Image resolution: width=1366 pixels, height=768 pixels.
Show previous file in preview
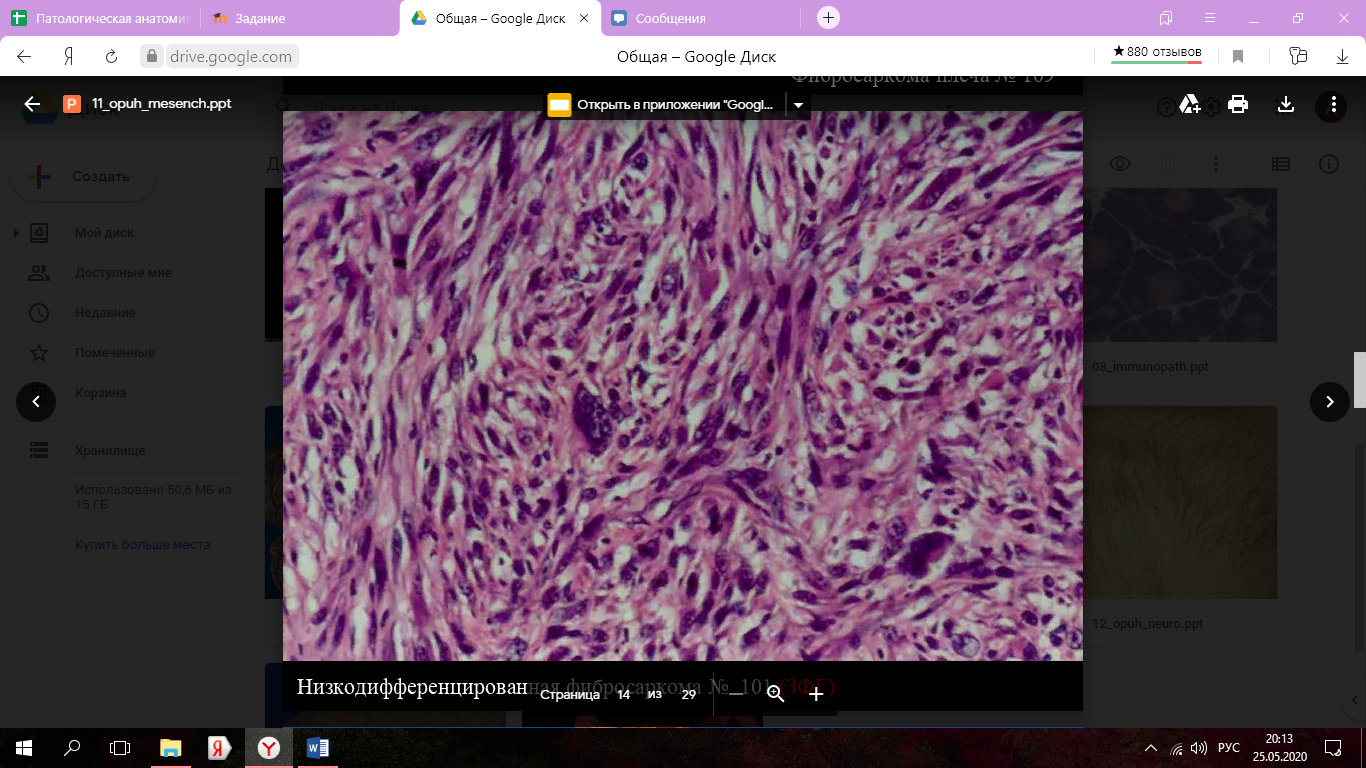click(36, 402)
